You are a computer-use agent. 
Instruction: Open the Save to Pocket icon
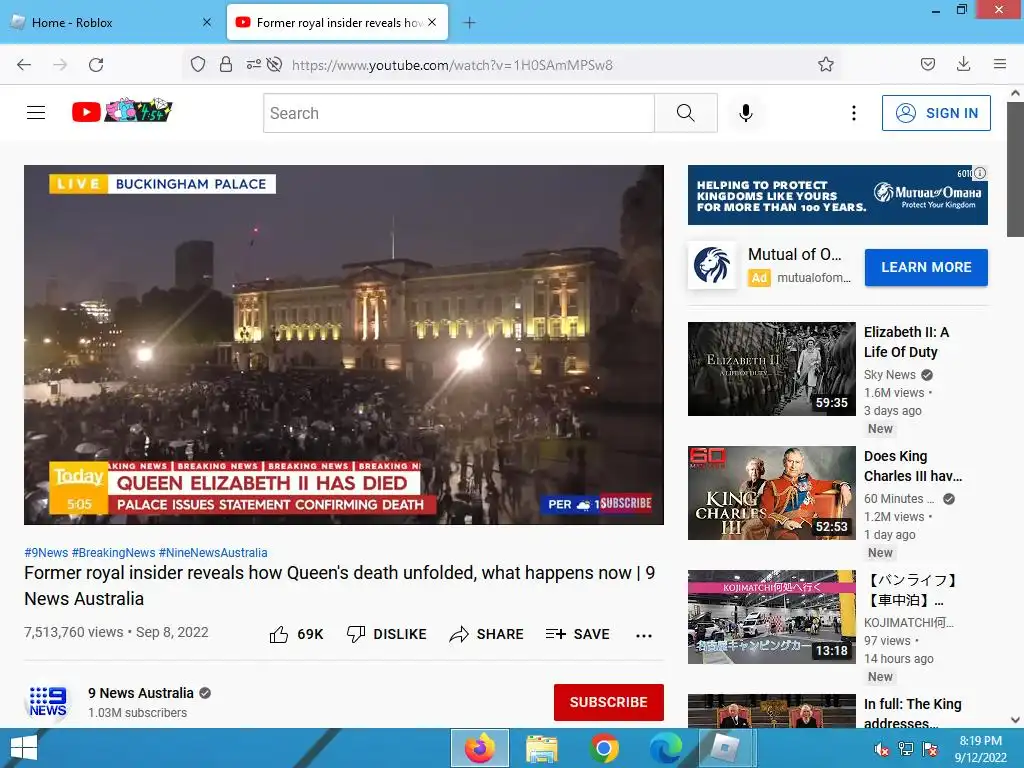tap(927, 64)
